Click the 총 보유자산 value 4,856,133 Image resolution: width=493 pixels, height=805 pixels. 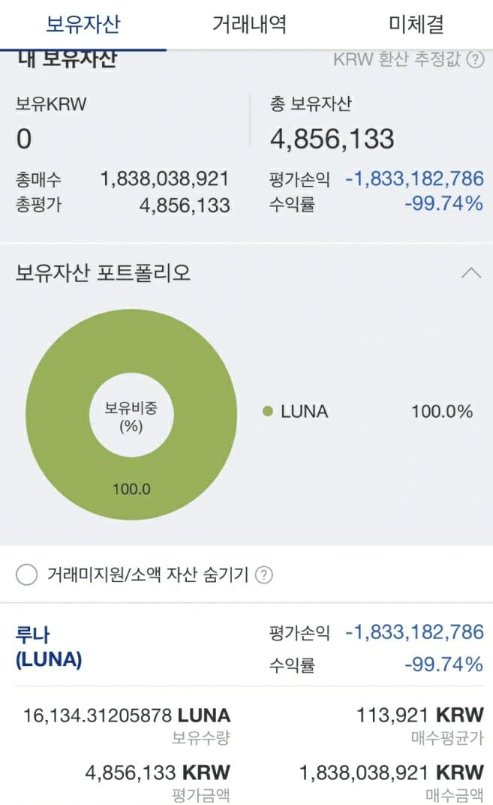[x=332, y=139]
